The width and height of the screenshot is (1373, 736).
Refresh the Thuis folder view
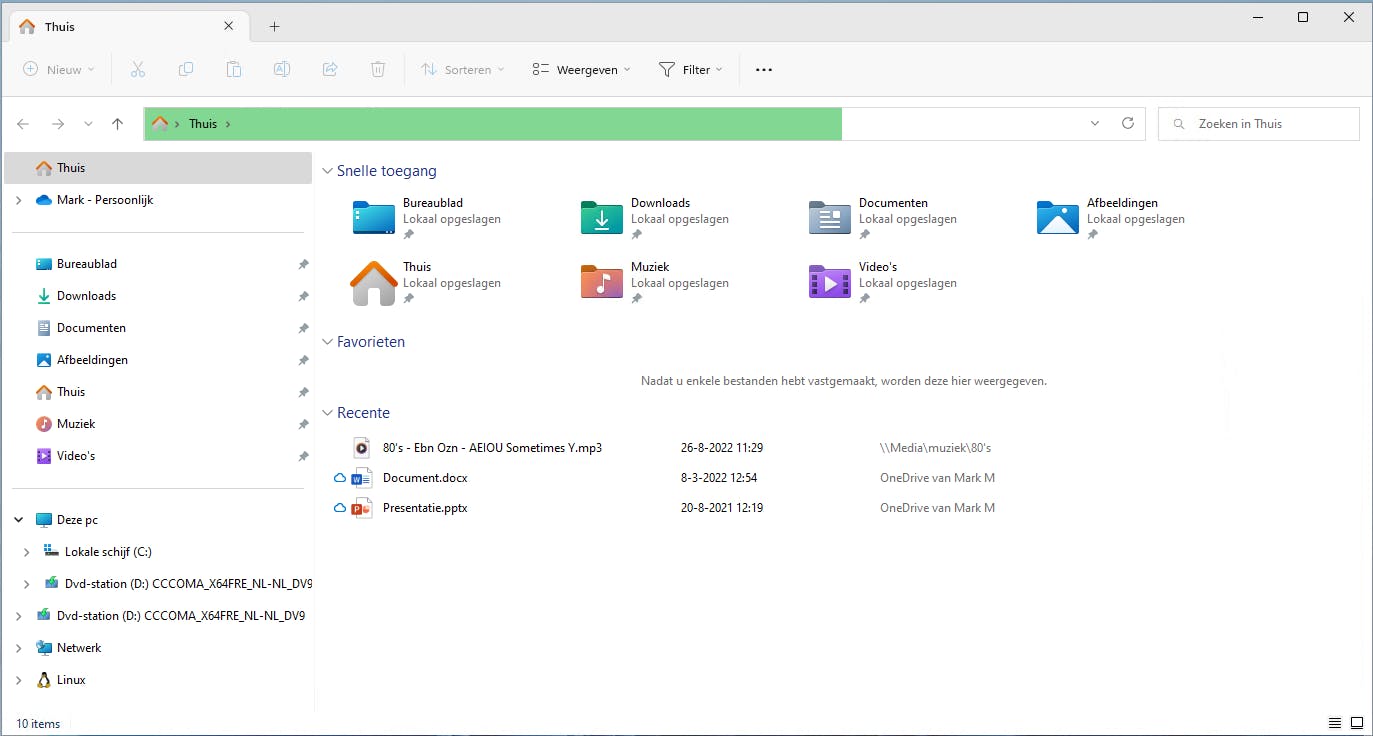pos(1128,123)
